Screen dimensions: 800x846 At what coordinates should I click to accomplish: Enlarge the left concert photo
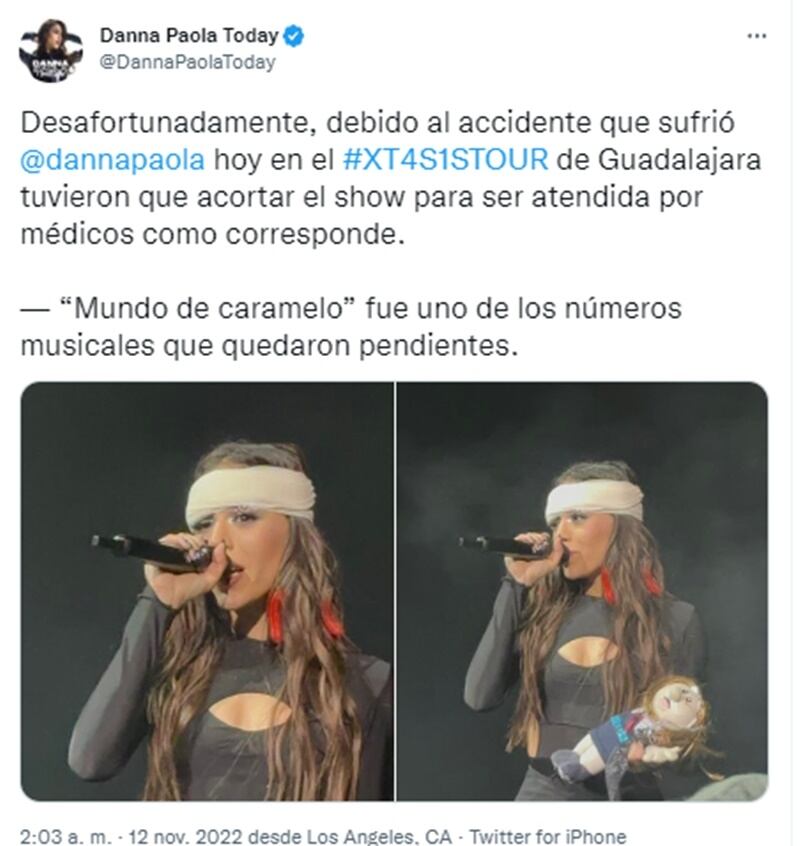tap(207, 591)
